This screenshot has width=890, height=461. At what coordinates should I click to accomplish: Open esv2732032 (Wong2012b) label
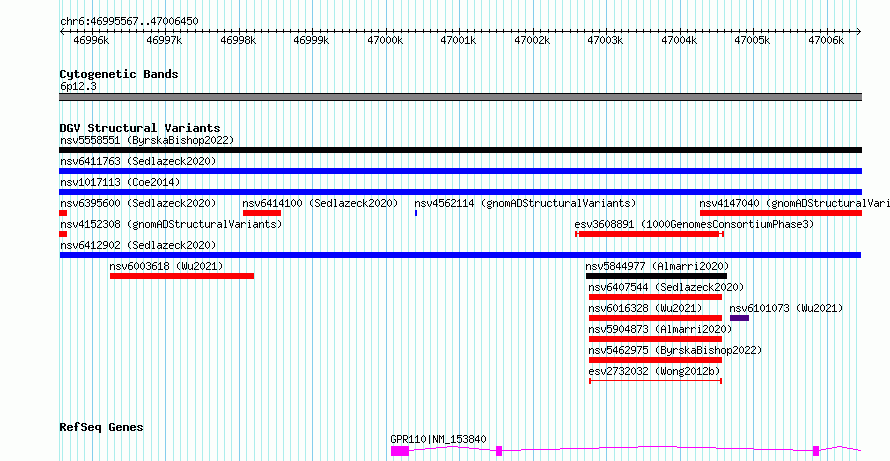pos(654,371)
